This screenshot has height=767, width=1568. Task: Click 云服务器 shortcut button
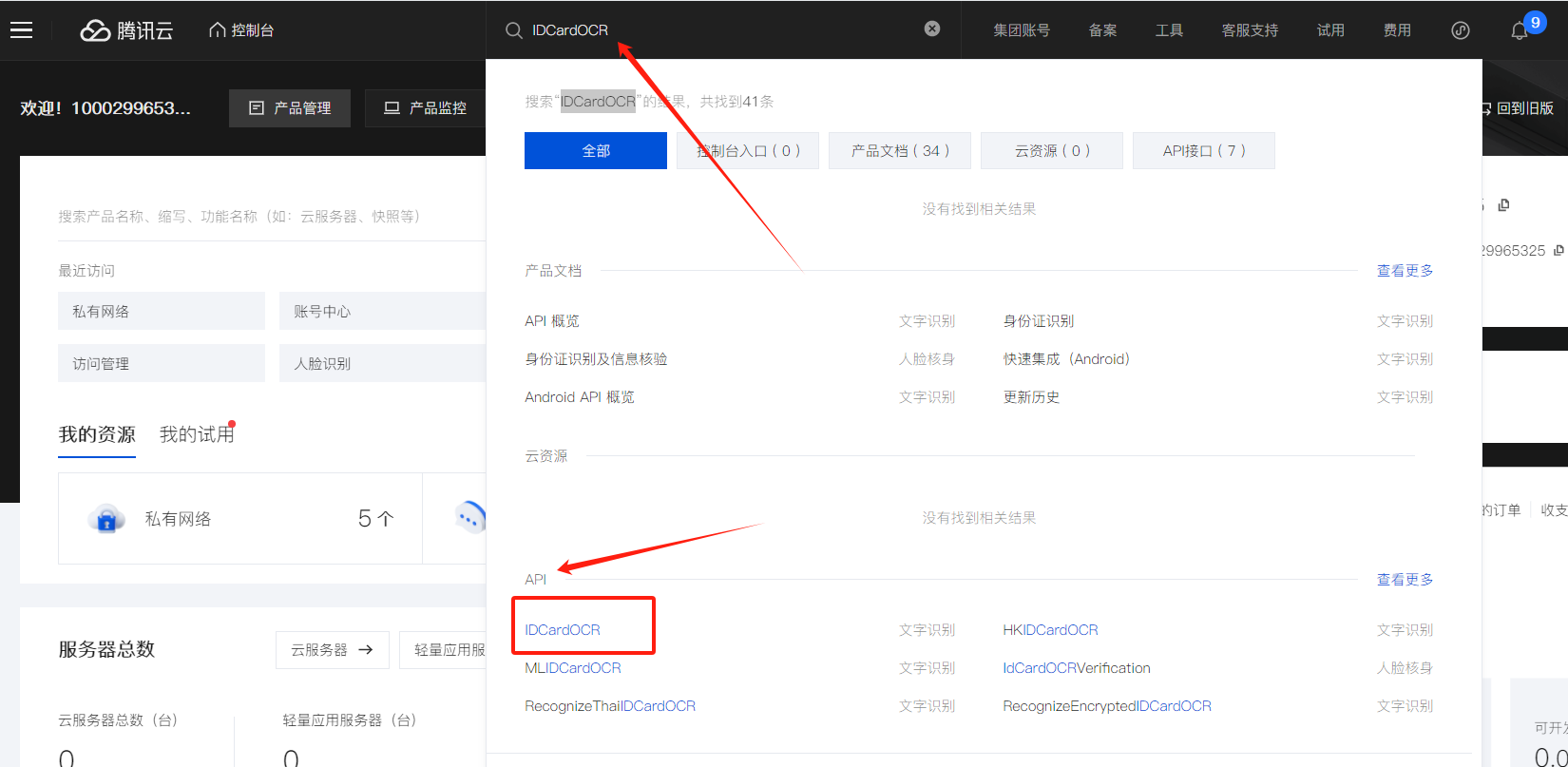click(x=333, y=650)
